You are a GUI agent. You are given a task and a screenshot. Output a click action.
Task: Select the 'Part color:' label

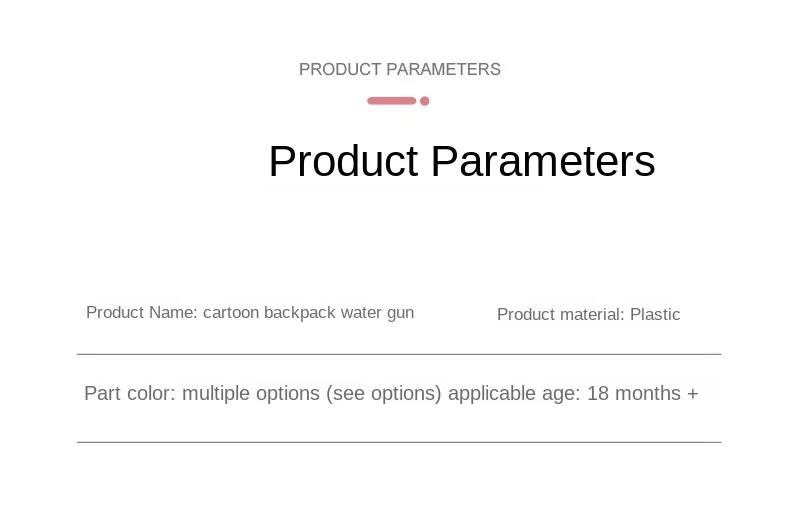130,393
